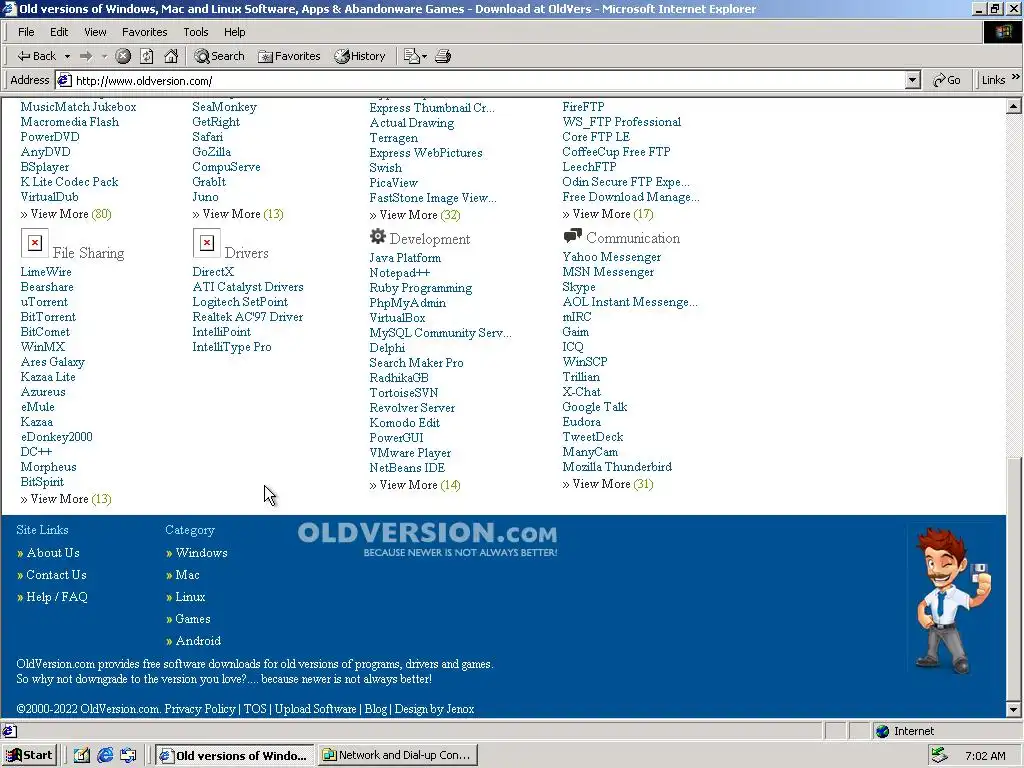Click the Go button
1024x768 pixels.
pyautogui.click(x=947, y=80)
